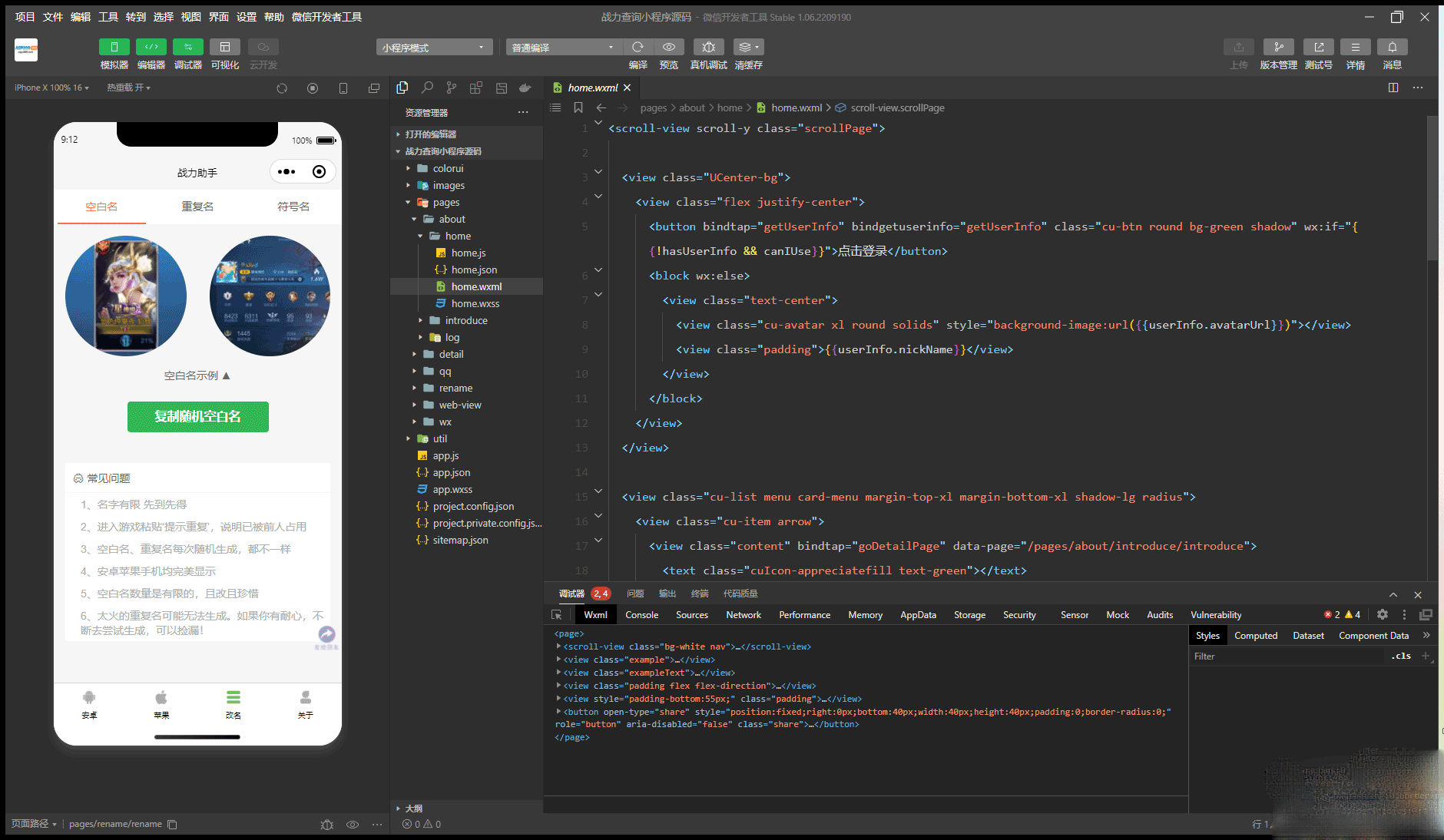Expand the introduce folder in file tree
The image size is (1444, 840).
coord(465,320)
